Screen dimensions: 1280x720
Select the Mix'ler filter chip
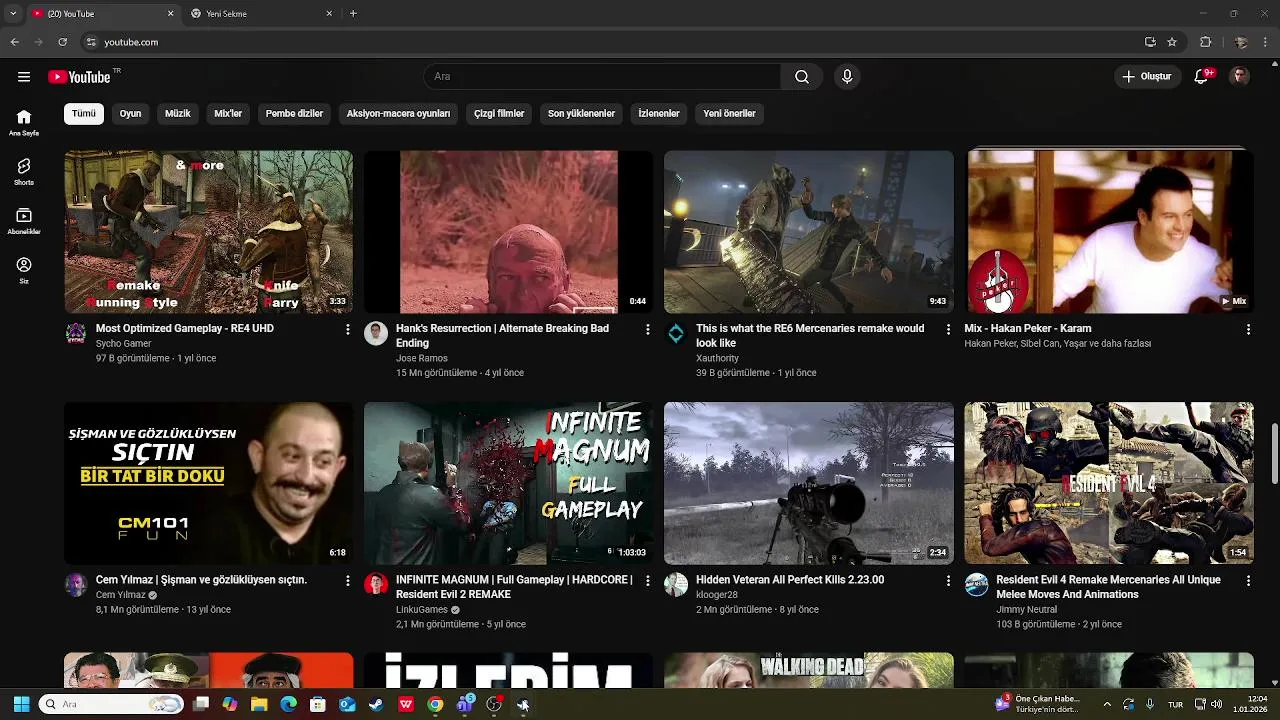tap(228, 114)
